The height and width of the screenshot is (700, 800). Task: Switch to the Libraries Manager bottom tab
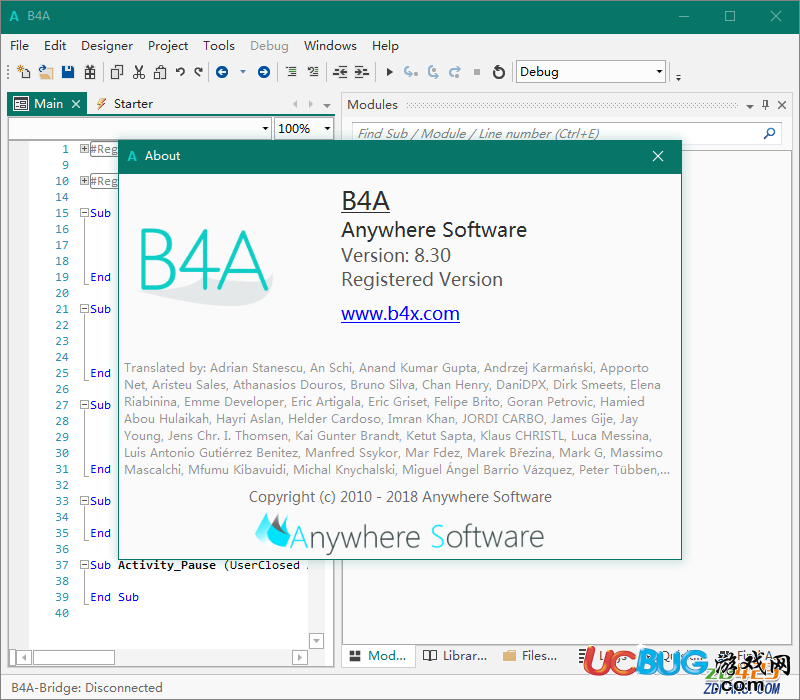pyautogui.click(x=455, y=656)
